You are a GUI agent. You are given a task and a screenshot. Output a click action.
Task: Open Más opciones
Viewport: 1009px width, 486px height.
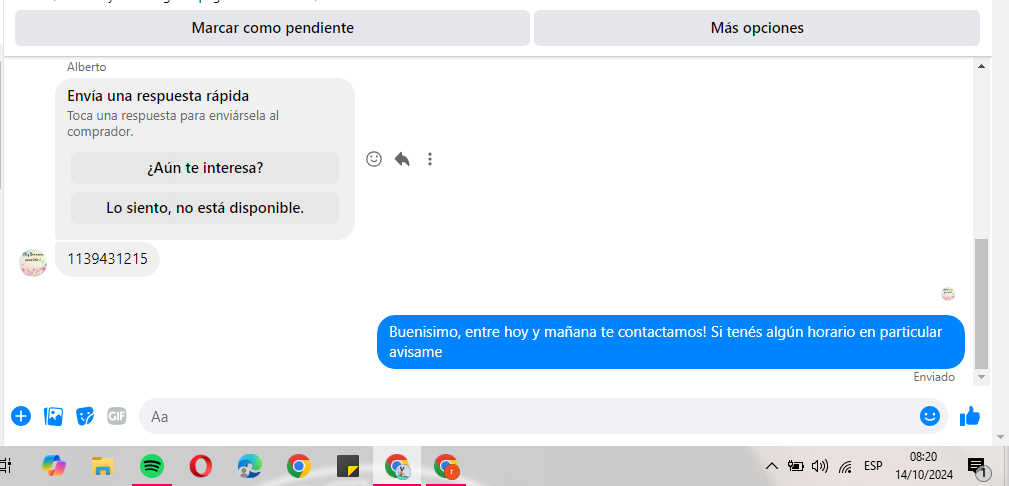click(757, 28)
